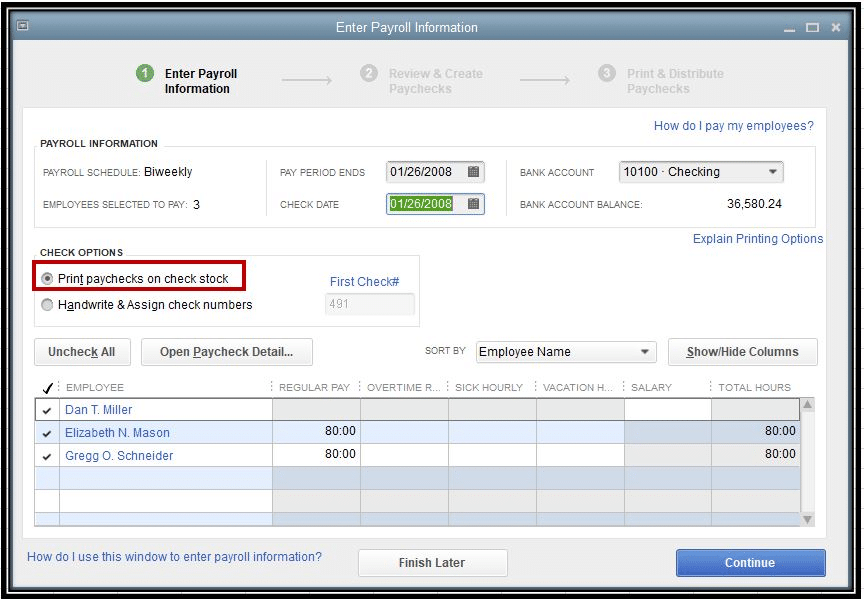
Task: Click the Show/Hide Columns button
Action: click(742, 352)
